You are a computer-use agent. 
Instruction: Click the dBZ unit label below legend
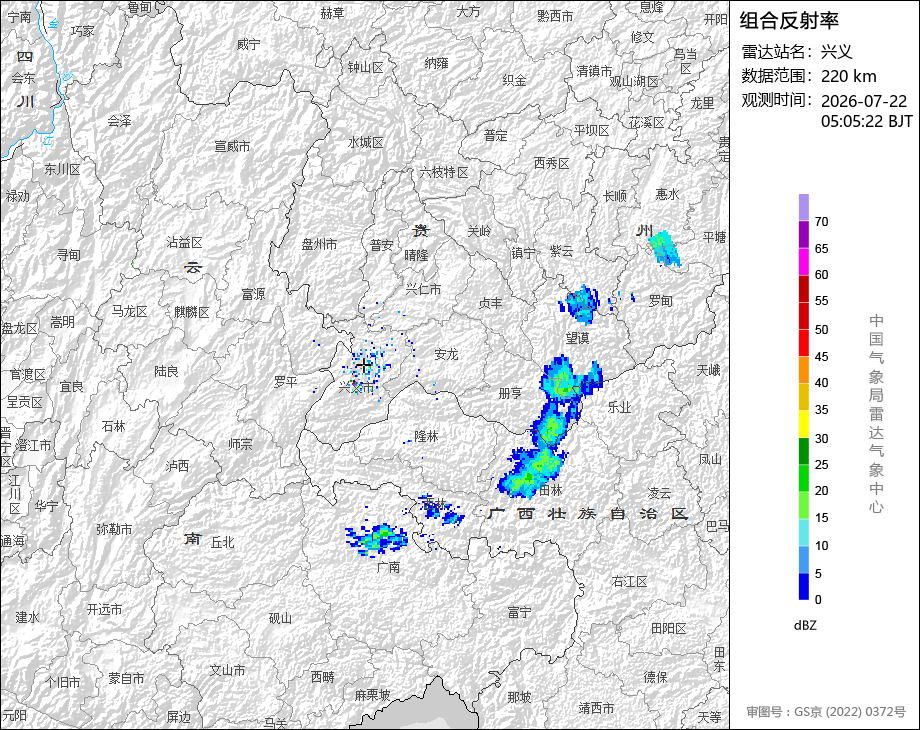coord(805,626)
